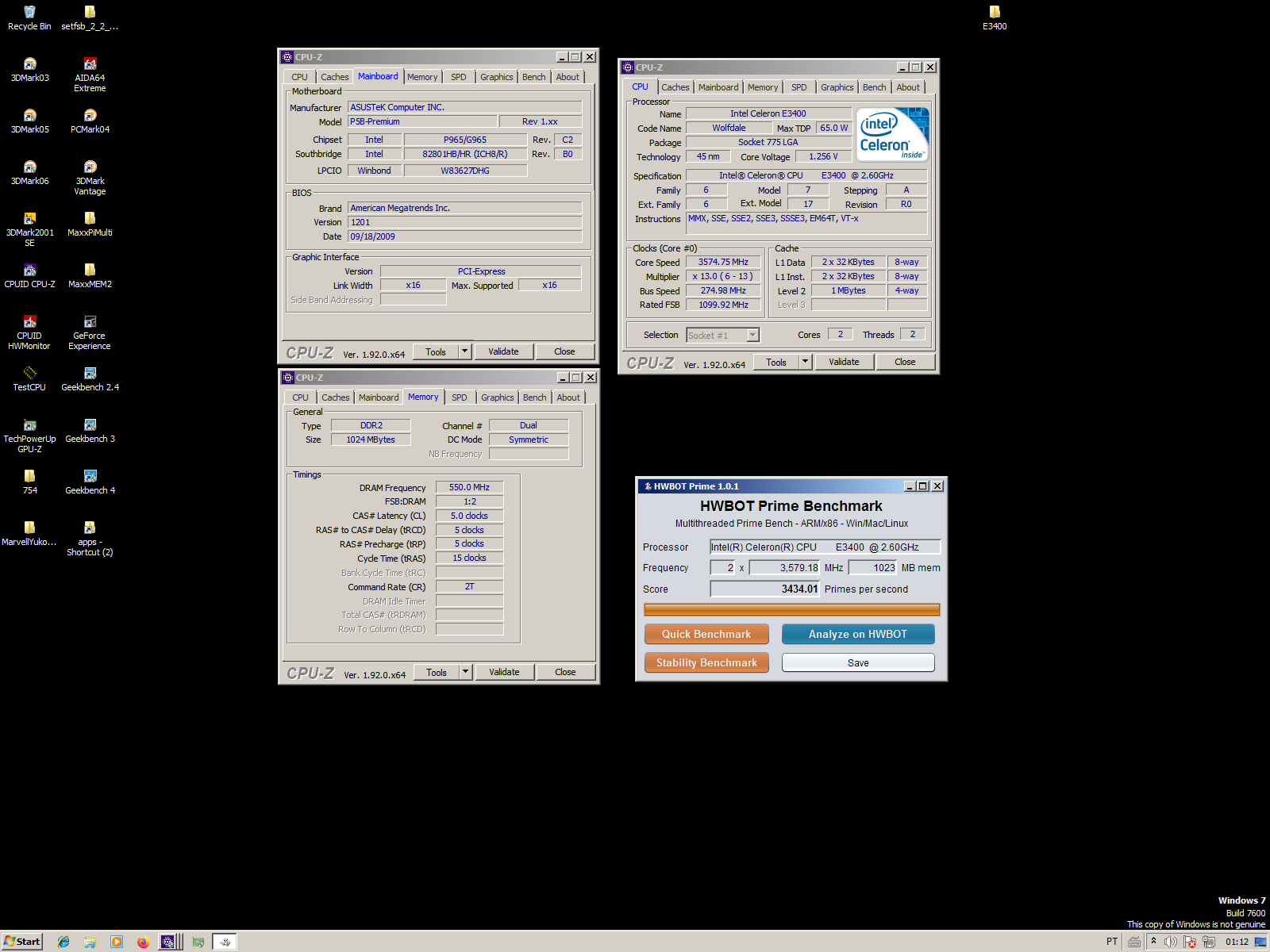
Task: Open Firefox from the taskbar
Action: 143,942
